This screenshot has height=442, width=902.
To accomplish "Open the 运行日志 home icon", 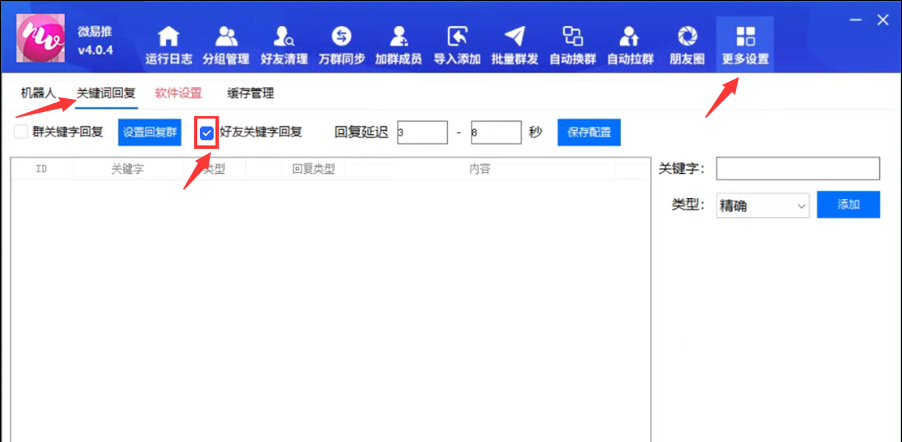I will [169, 37].
